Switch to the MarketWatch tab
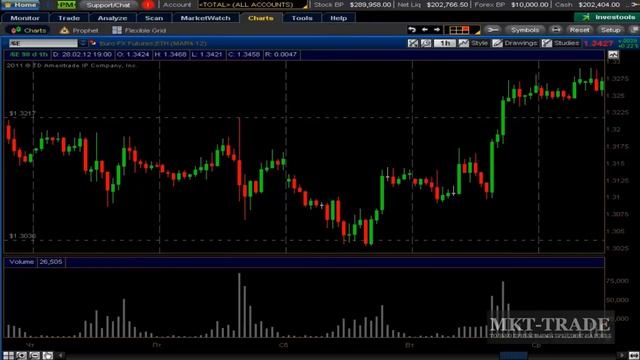Image resolution: width=640 pixels, height=360 pixels. click(x=205, y=18)
